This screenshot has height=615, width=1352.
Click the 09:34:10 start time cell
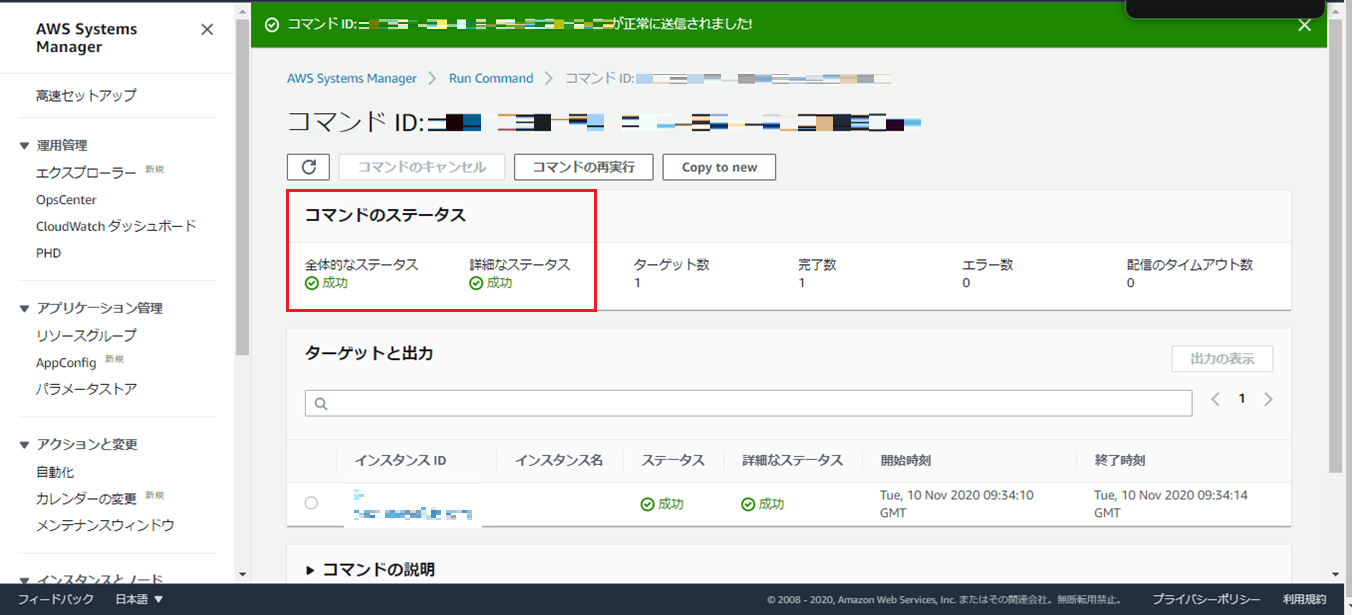point(957,504)
